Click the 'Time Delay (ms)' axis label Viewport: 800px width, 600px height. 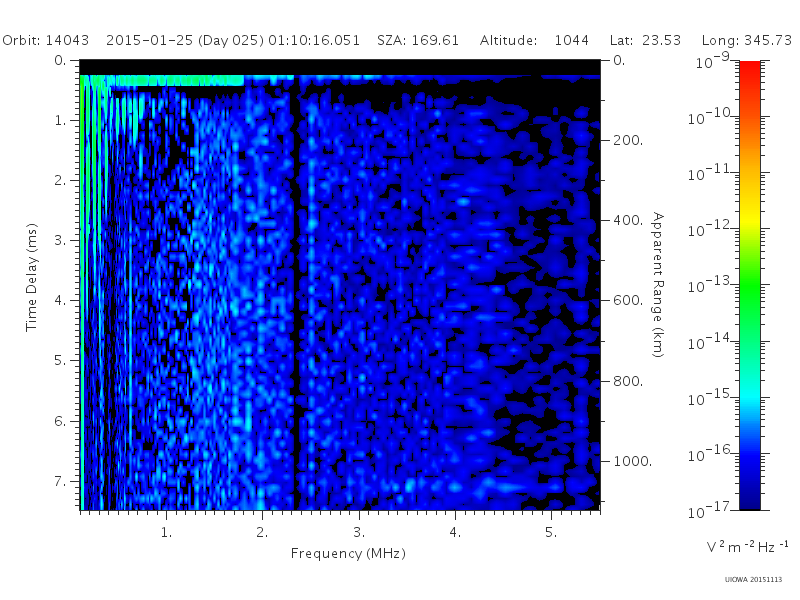coord(32,277)
